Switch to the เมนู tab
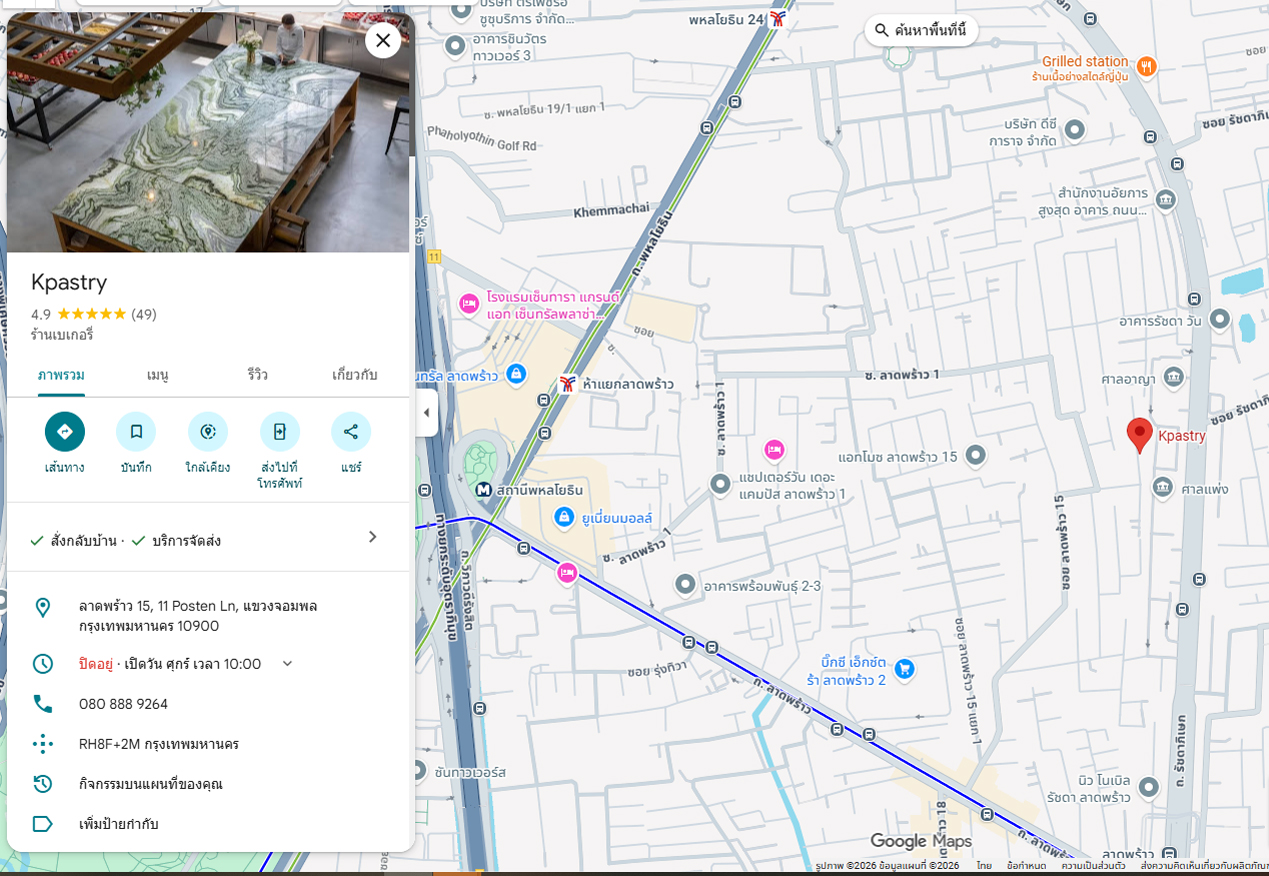This screenshot has width=1269, height=876. pos(157,375)
